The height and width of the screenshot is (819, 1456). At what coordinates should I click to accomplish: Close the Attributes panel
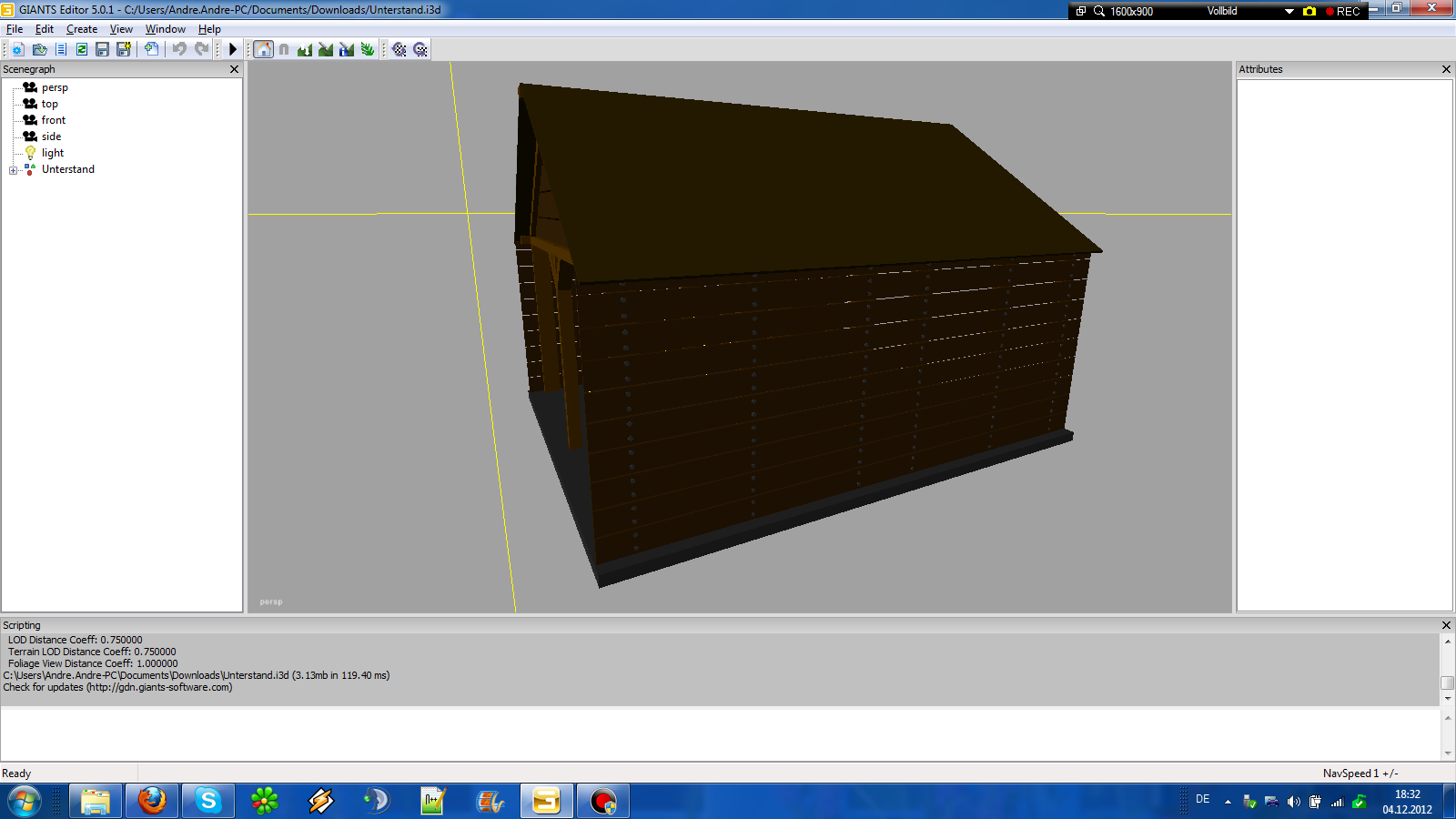1446,69
